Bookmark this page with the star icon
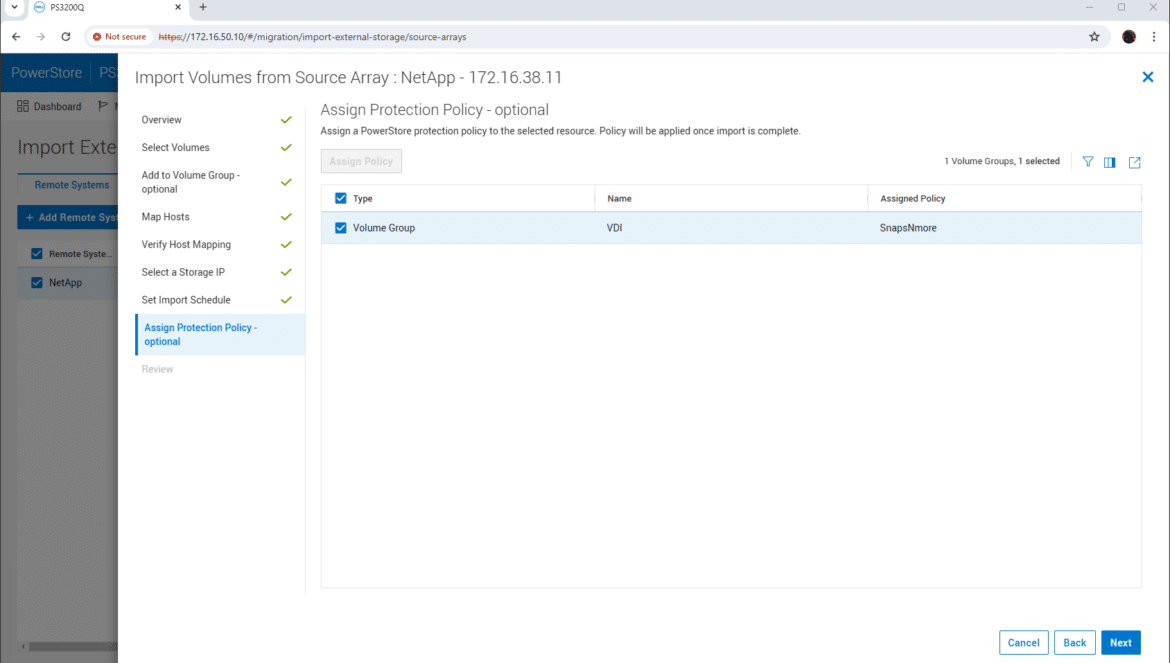1170x663 pixels. point(1094,37)
